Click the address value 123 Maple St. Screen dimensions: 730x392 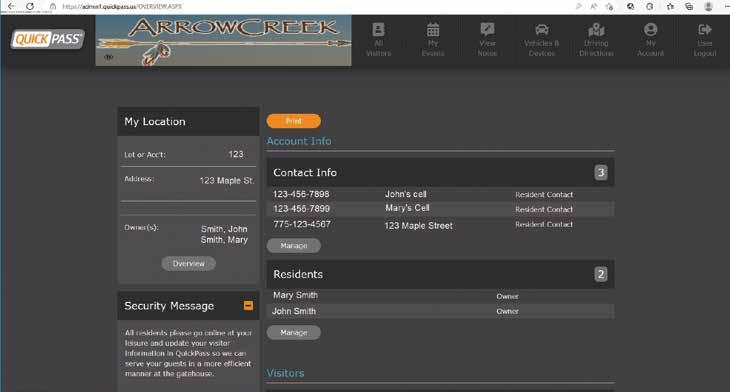[227, 181]
